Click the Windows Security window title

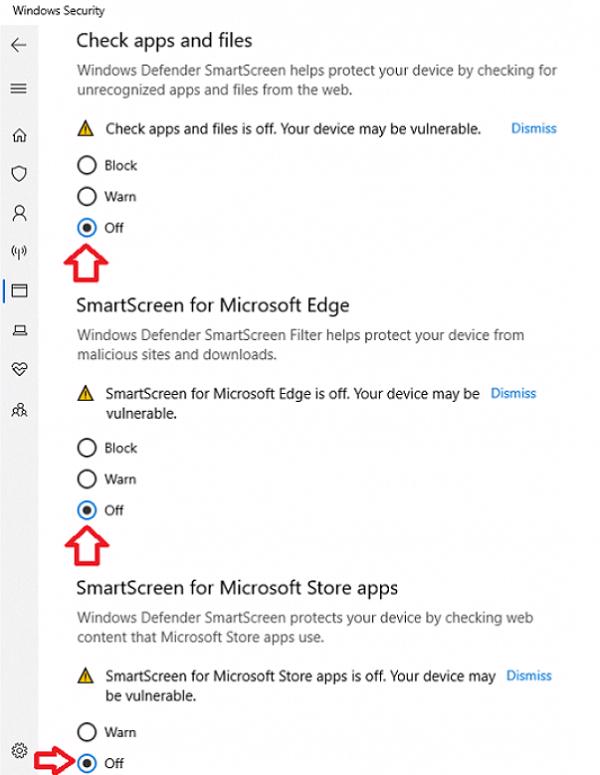tap(58, 10)
